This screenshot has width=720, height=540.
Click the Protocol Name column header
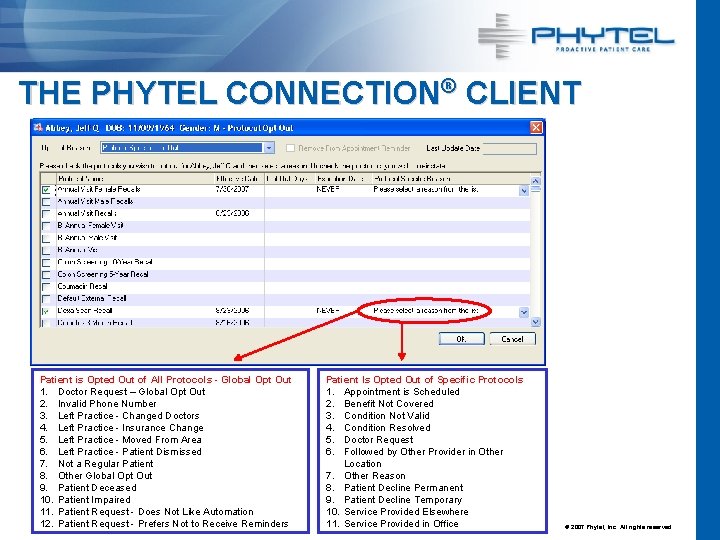(x=135, y=179)
